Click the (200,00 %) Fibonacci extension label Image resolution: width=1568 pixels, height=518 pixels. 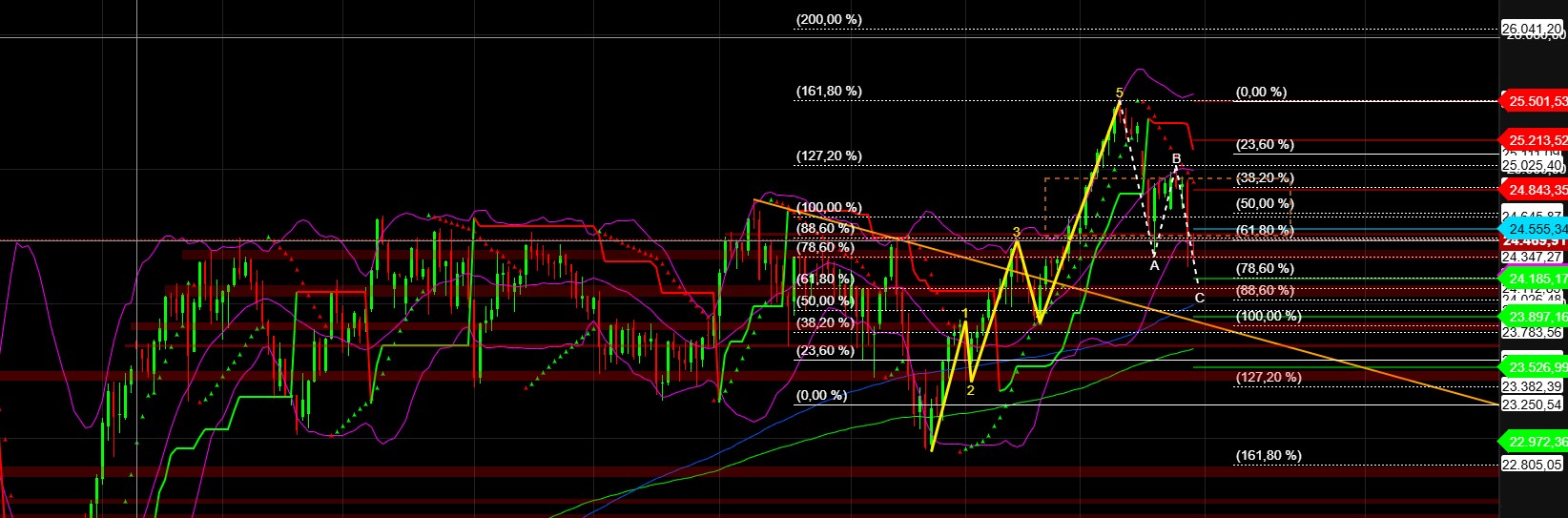pos(829,19)
